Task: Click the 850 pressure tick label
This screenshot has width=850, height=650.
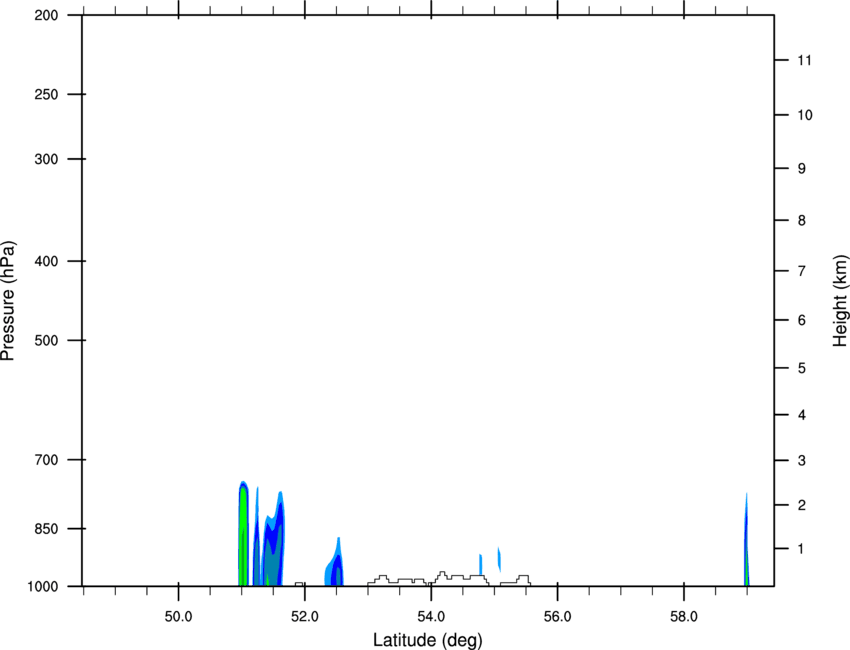Action: 46,529
